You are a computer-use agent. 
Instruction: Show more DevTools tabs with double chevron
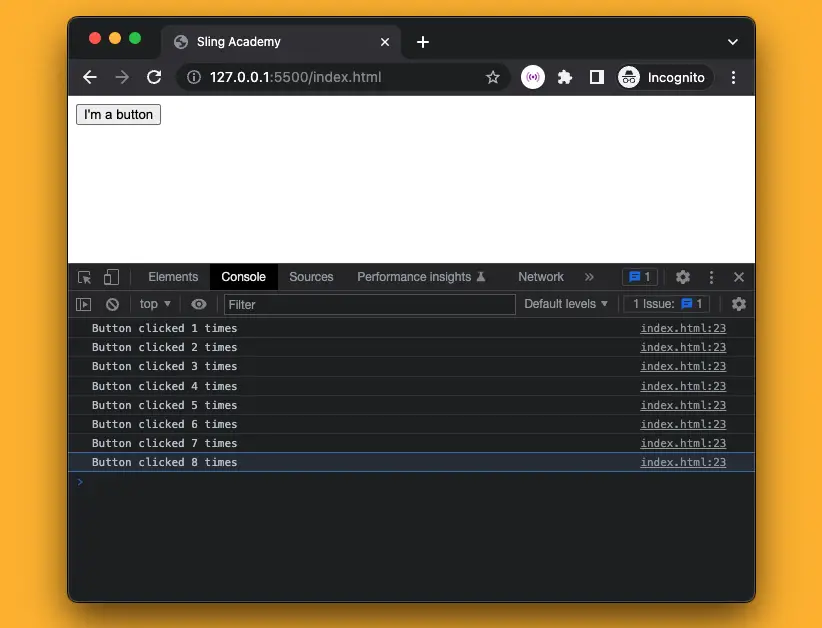[x=589, y=277]
